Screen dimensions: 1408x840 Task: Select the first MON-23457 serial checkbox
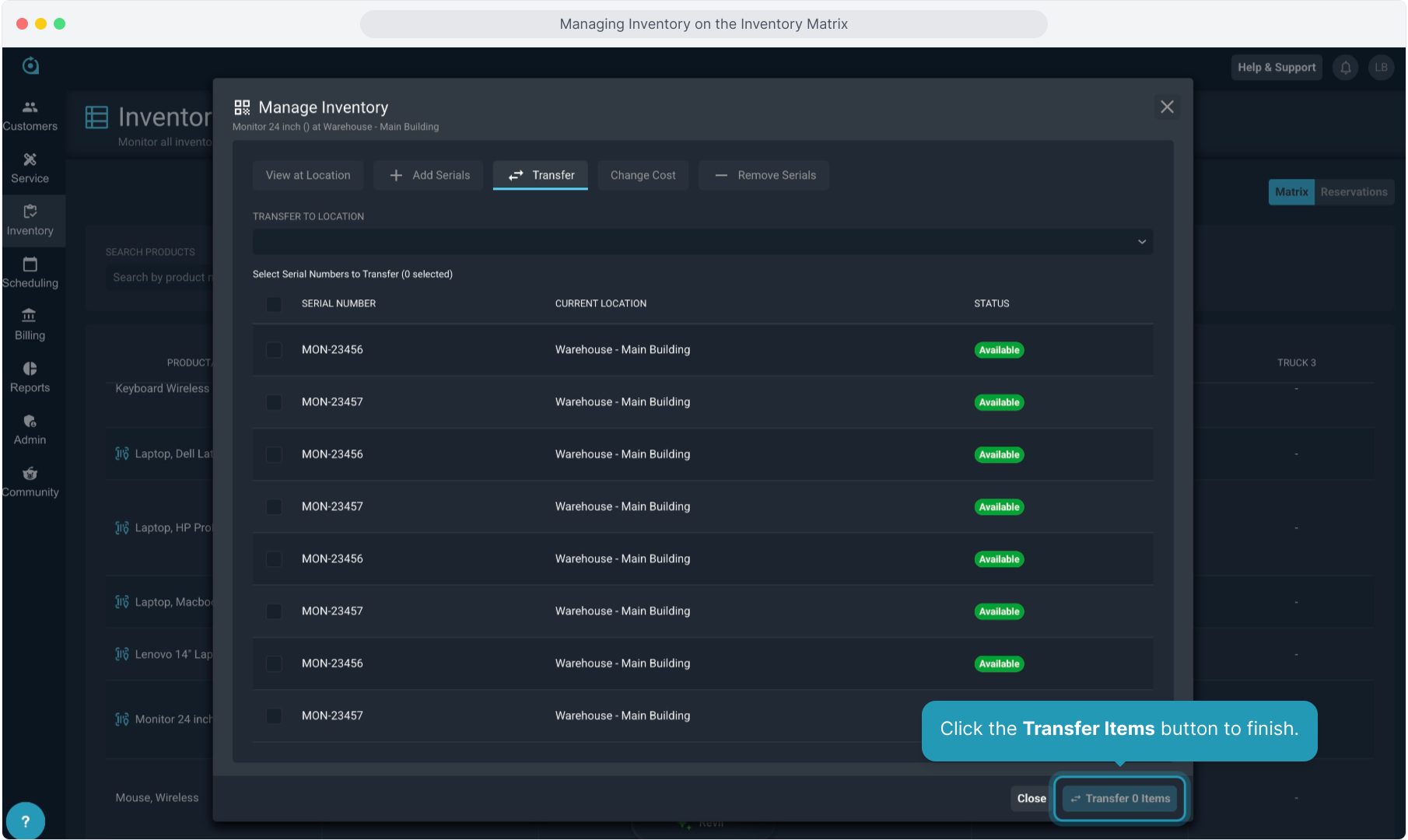pyautogui.click(x=274, y=402)
